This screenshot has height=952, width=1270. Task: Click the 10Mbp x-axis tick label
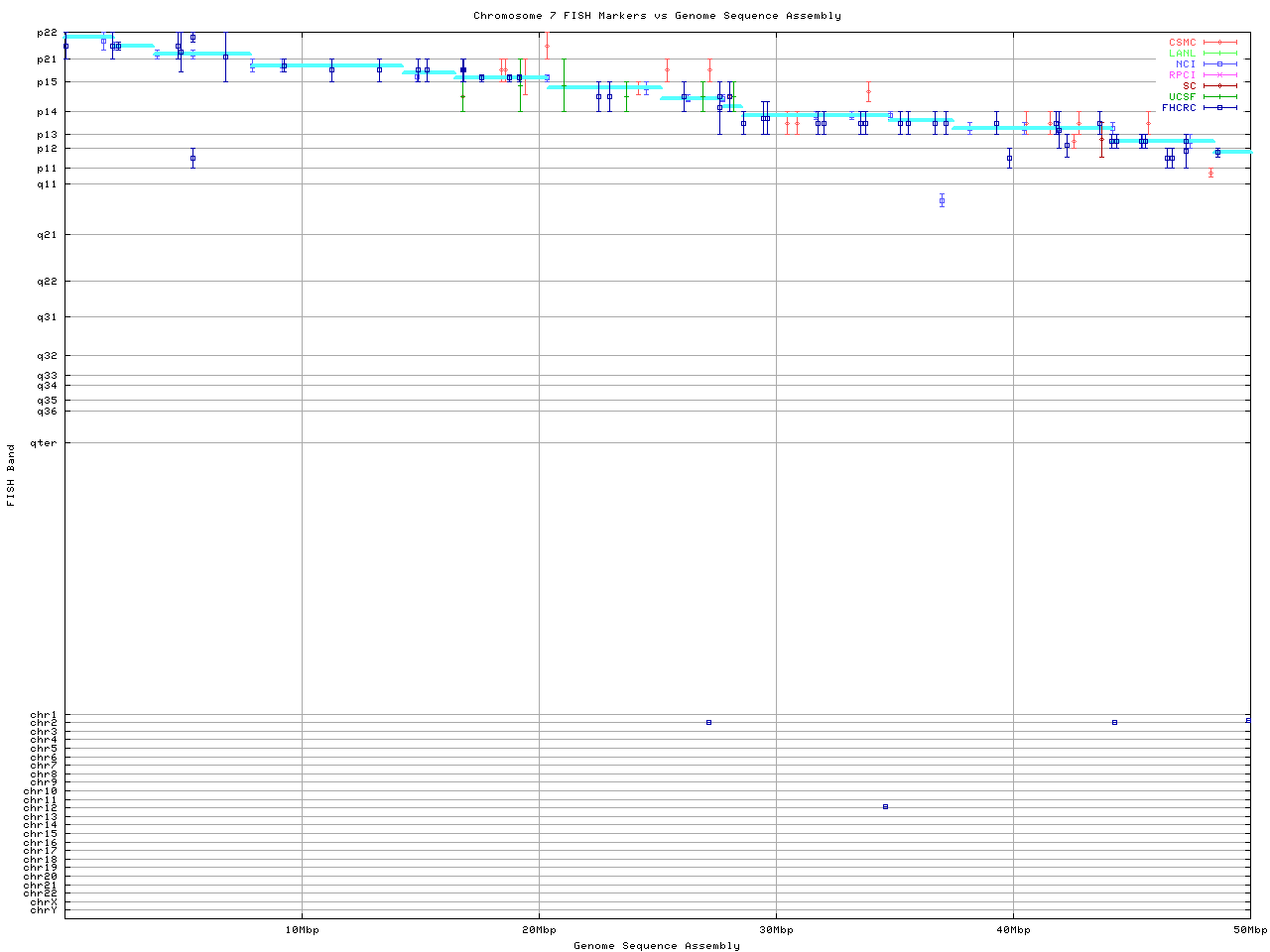(302, 930)
